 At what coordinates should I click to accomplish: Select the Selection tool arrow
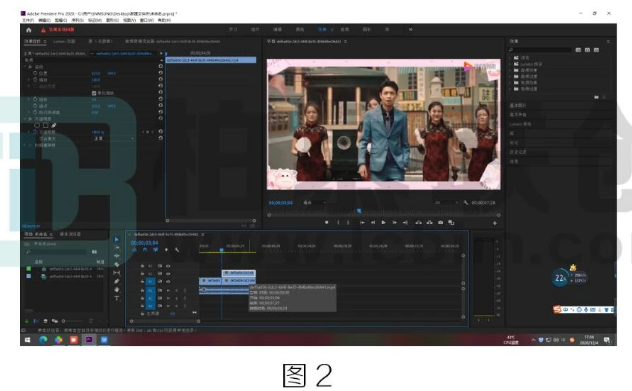(x=117, y=239)
